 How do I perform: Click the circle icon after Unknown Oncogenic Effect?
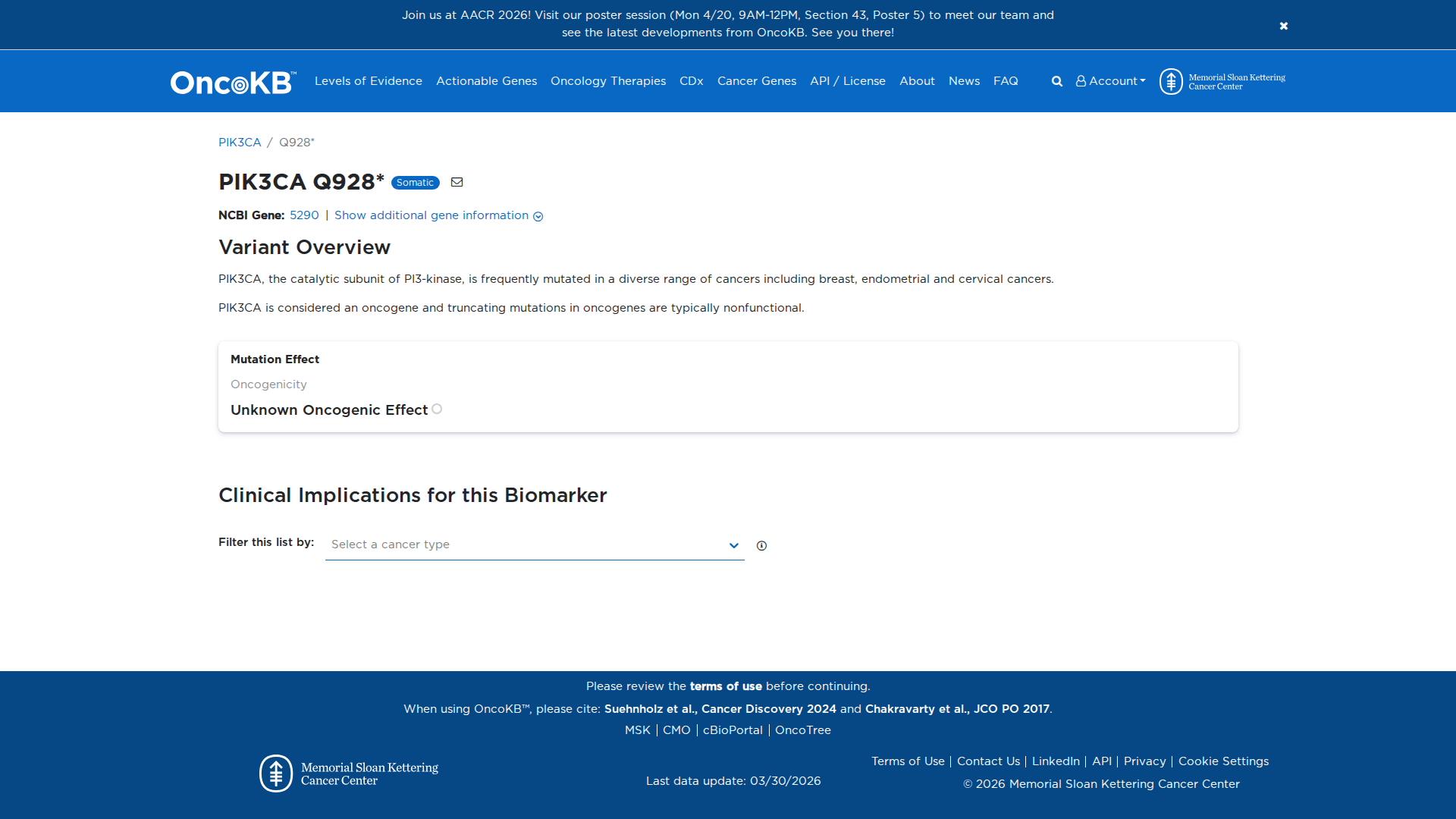437,409
